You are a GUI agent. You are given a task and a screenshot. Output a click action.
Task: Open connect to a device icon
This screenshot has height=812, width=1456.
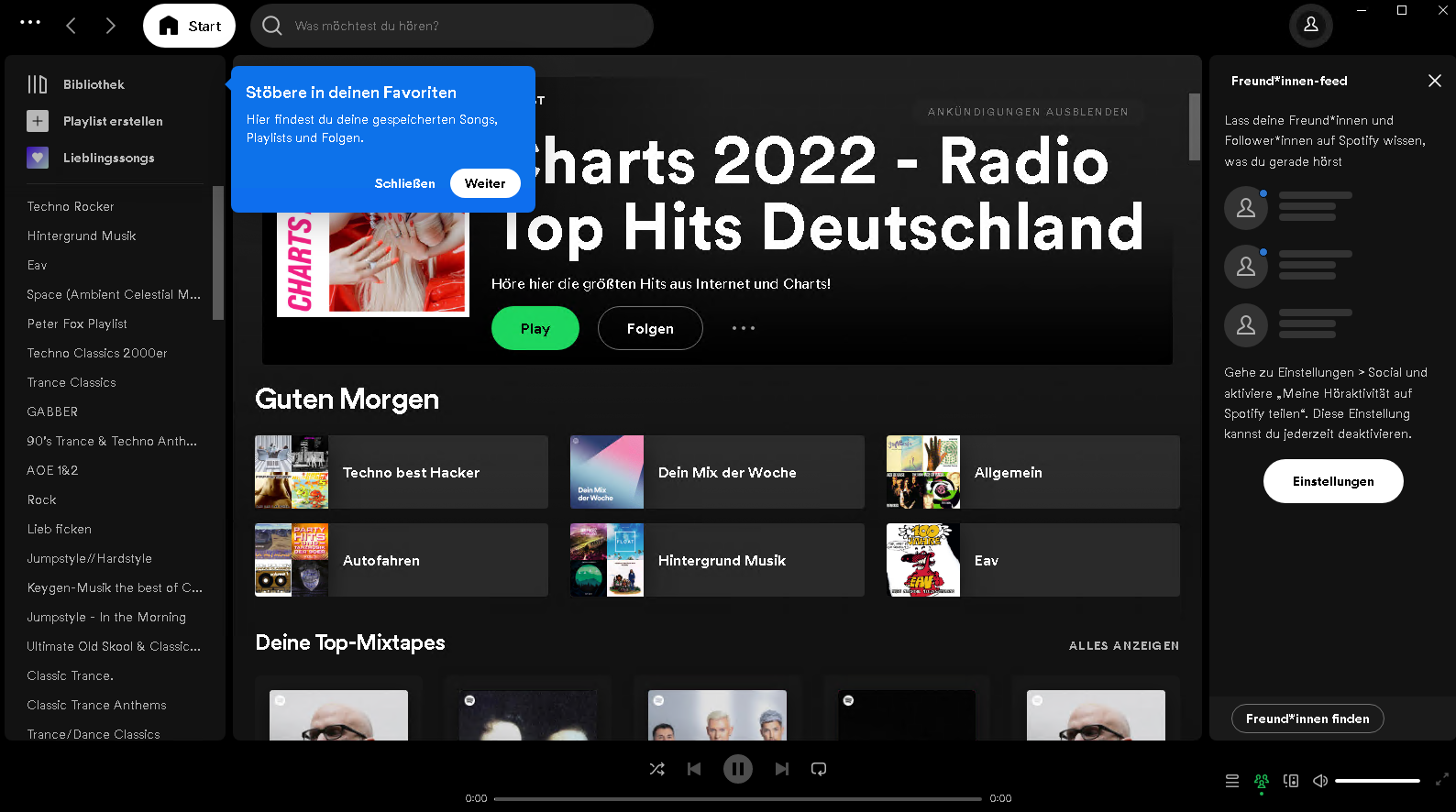click(1291, 781)
